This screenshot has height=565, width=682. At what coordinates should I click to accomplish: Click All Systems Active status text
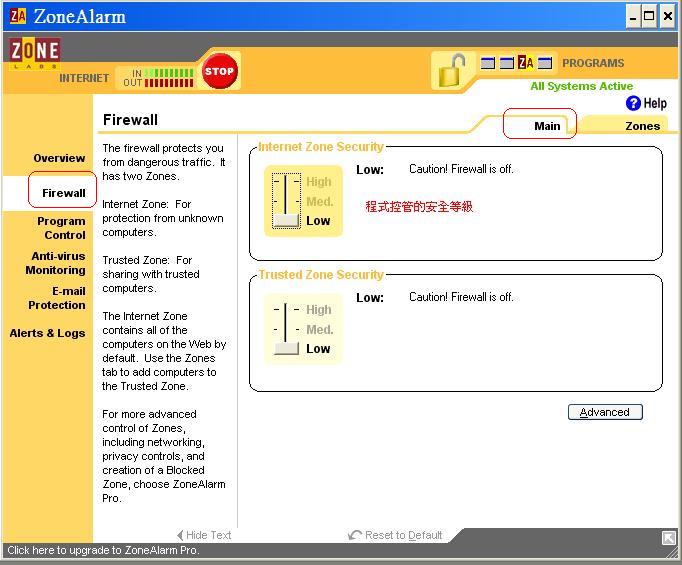click(x=582, y=86)
